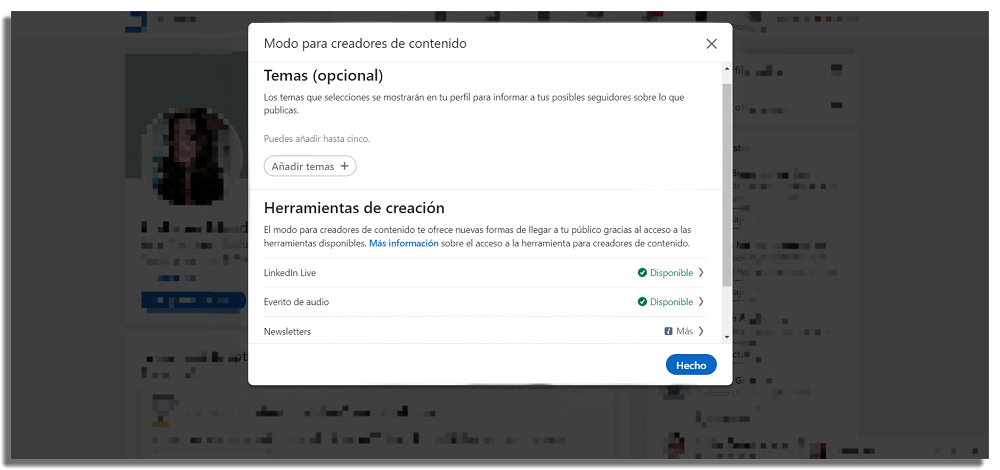Open the Más información link
Image resolution: width=1000 pixels, height=470 pixels.
click(x=404, y=243)
